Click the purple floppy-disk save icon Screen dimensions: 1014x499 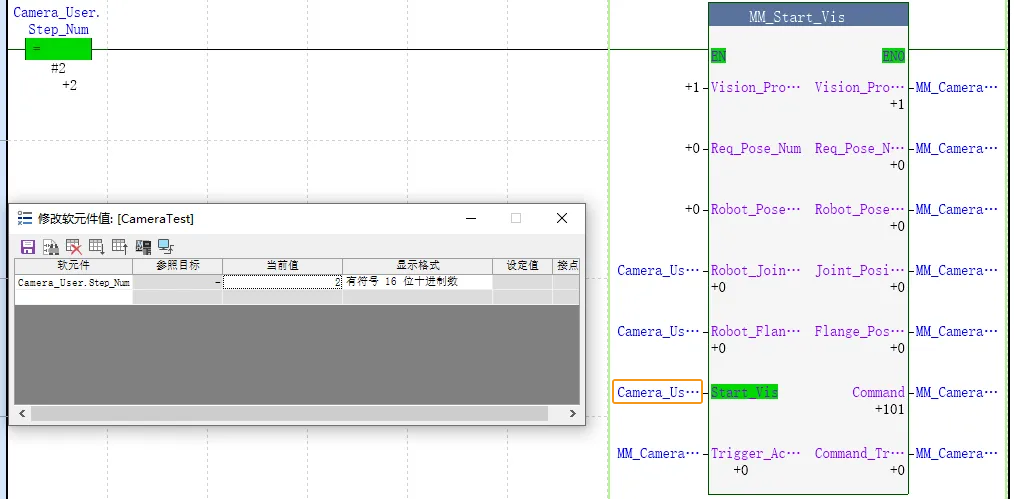click(x=28, y=247)
